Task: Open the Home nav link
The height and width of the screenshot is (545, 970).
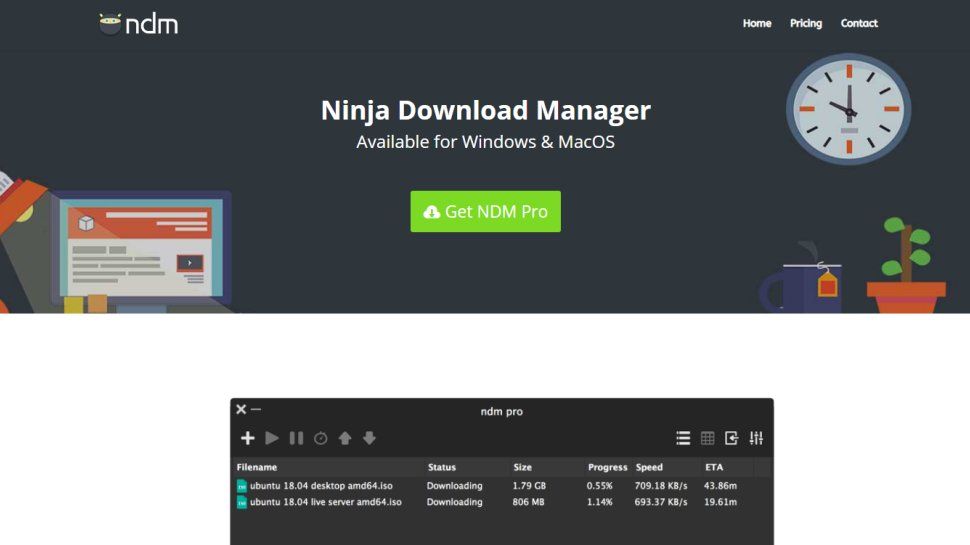Action: [757, 24]
